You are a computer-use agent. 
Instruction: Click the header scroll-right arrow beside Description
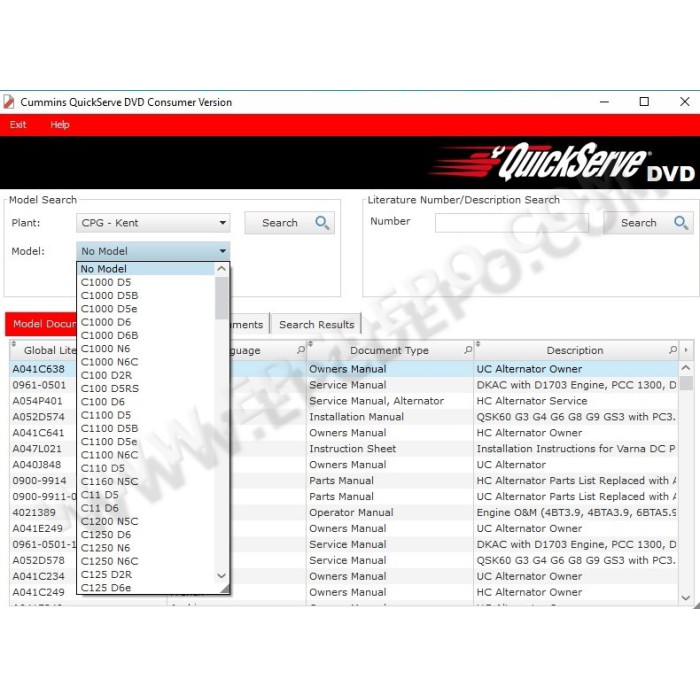point(686,350)
